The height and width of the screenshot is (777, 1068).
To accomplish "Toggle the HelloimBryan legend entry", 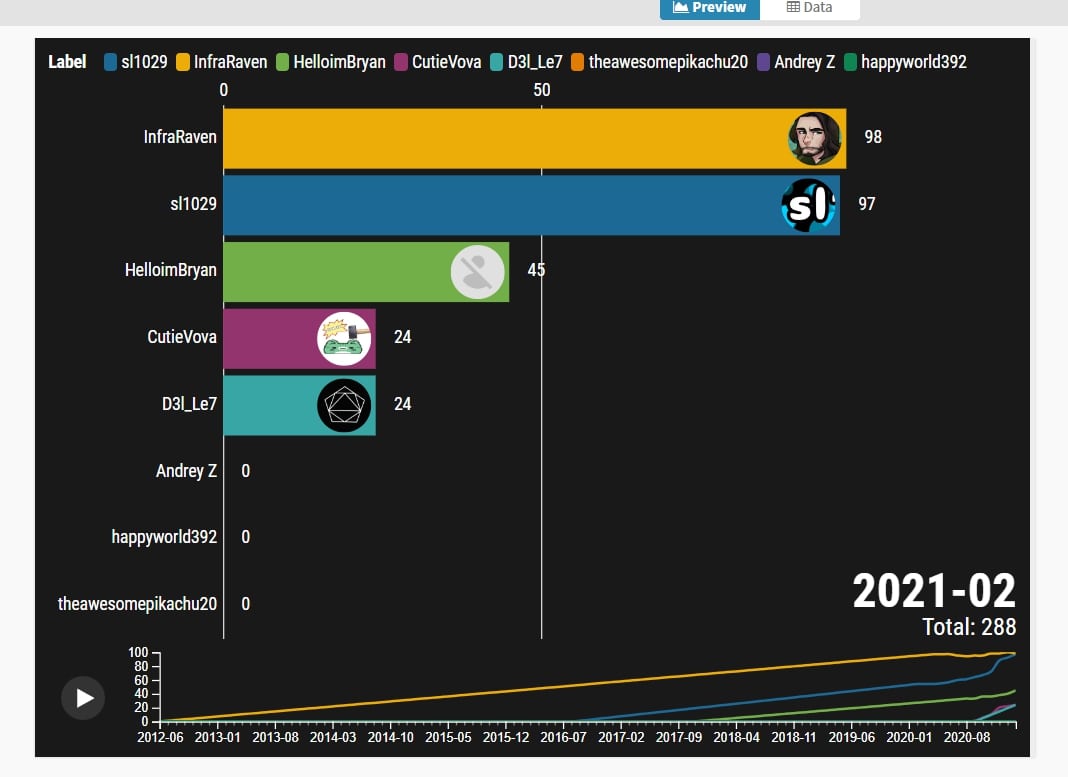I will click(330, 62).
